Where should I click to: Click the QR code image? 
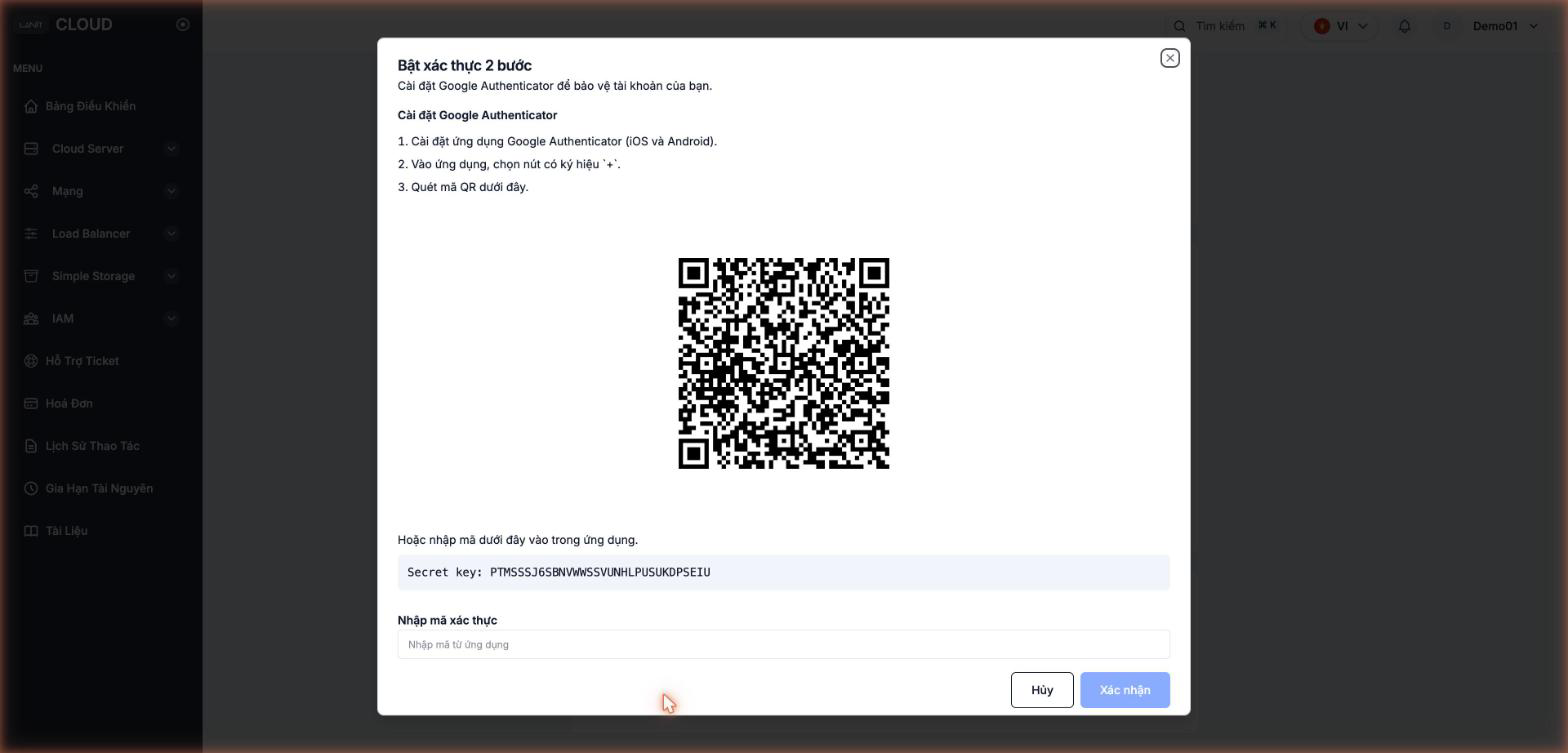(x=784, y=363)
